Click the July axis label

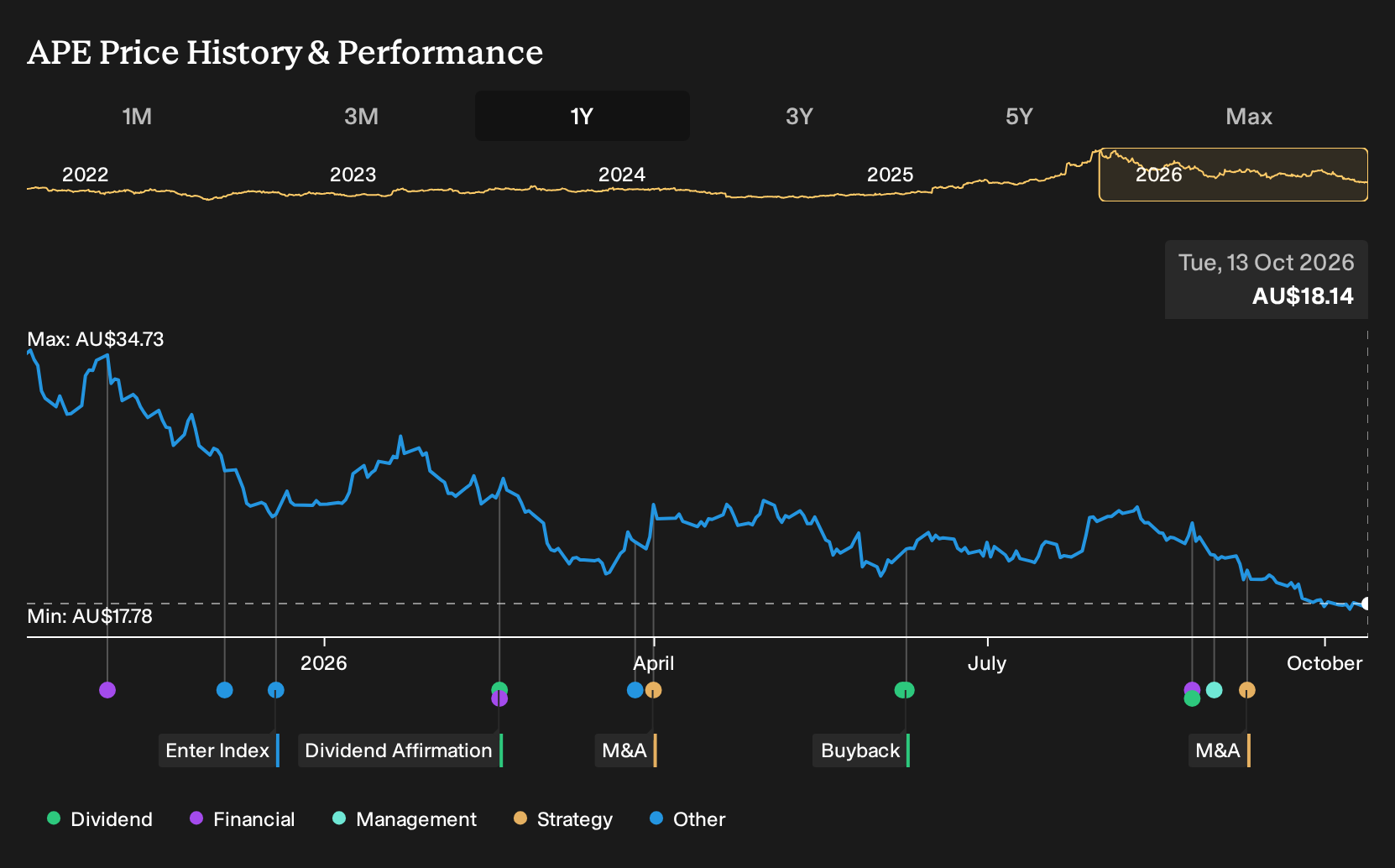tap(987, 663)
